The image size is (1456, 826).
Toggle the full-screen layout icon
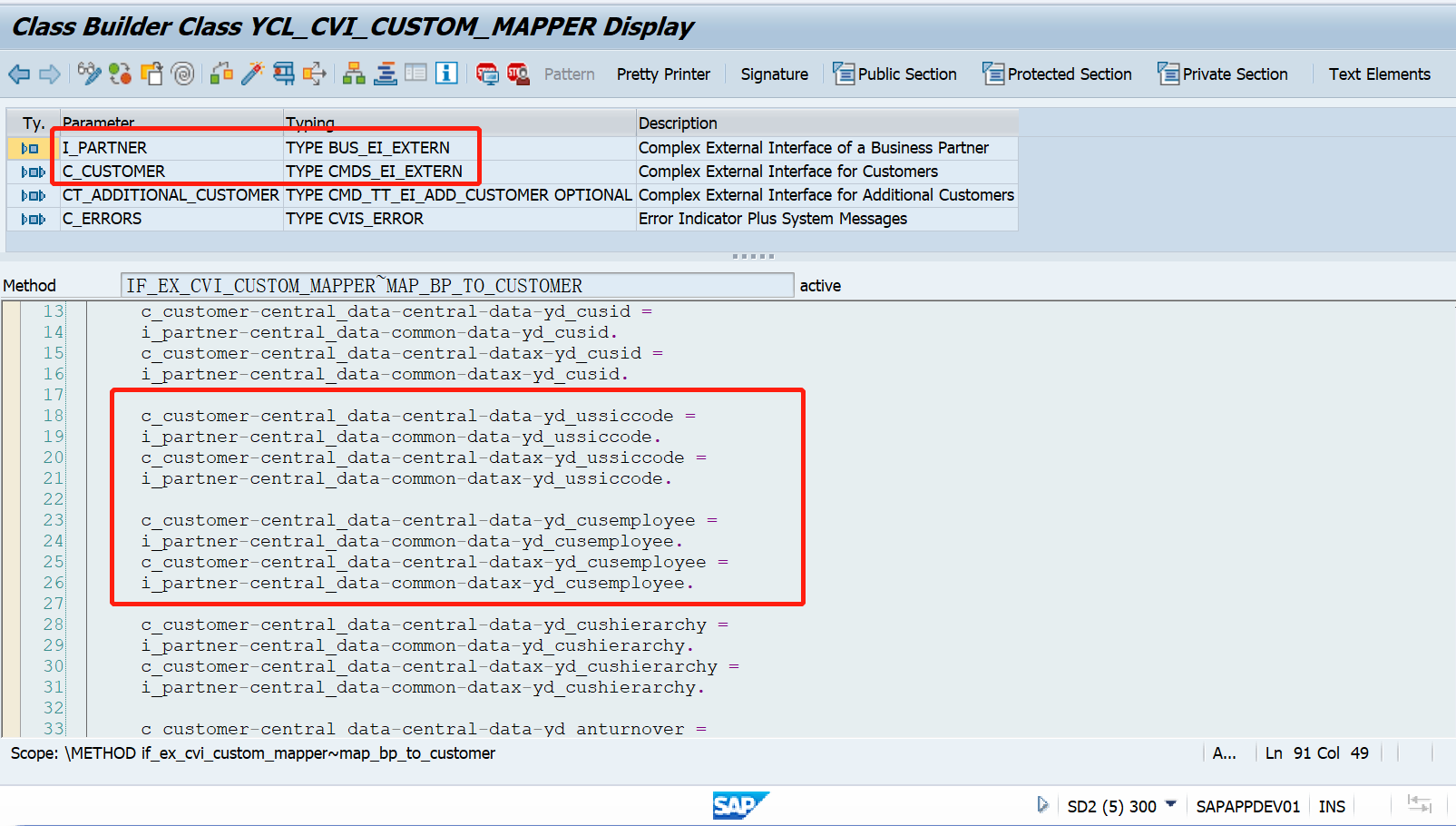click(x=415, y=74)
